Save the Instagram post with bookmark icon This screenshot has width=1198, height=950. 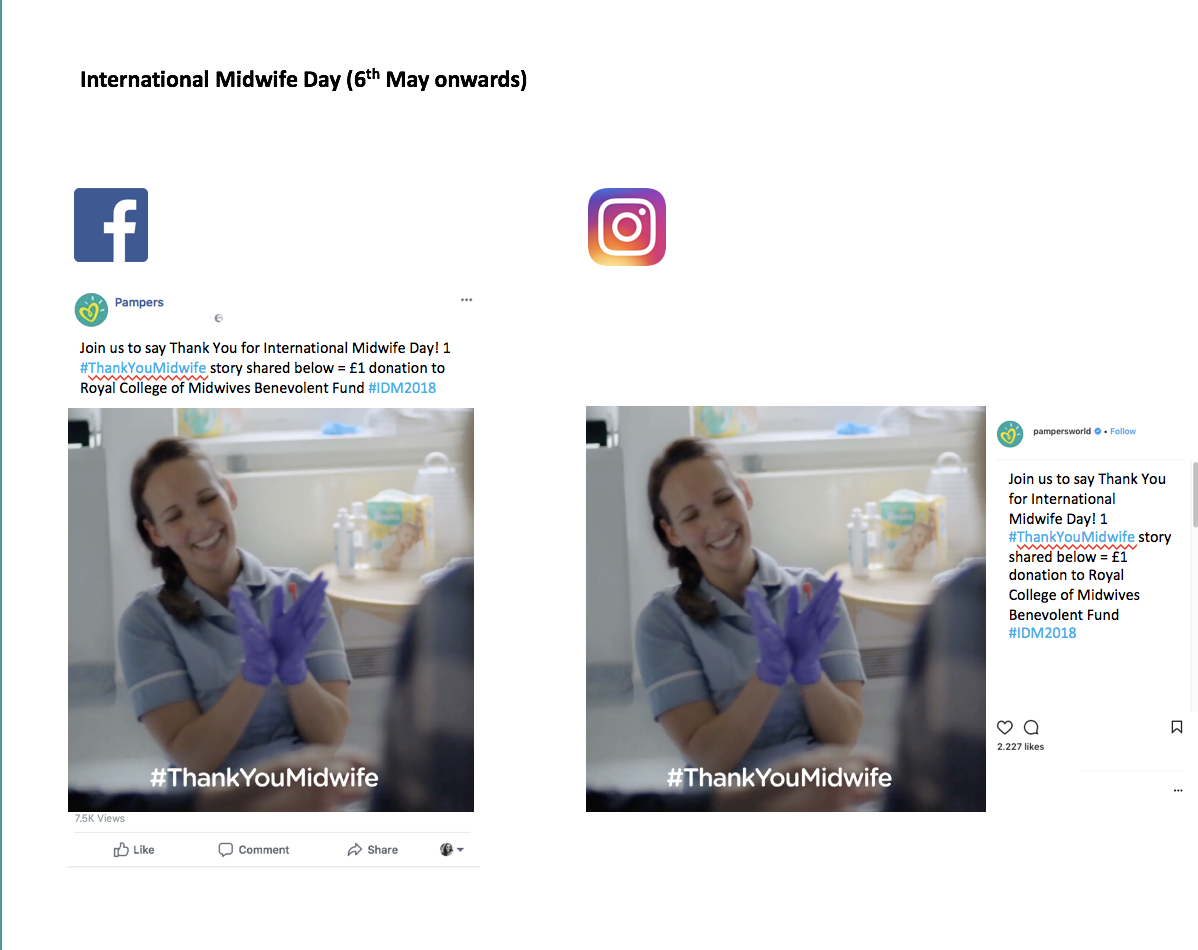(1177, 727)
